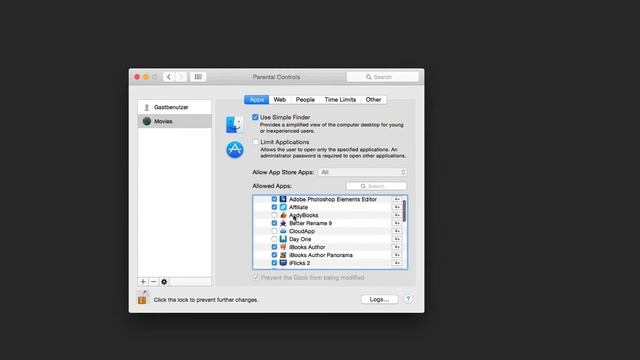Image resolution: width=640 pixels, height=360 pixels.
Task: Open the 4+ rating for Adobe Photoshop Elements Editor
Action: point(397,199)
